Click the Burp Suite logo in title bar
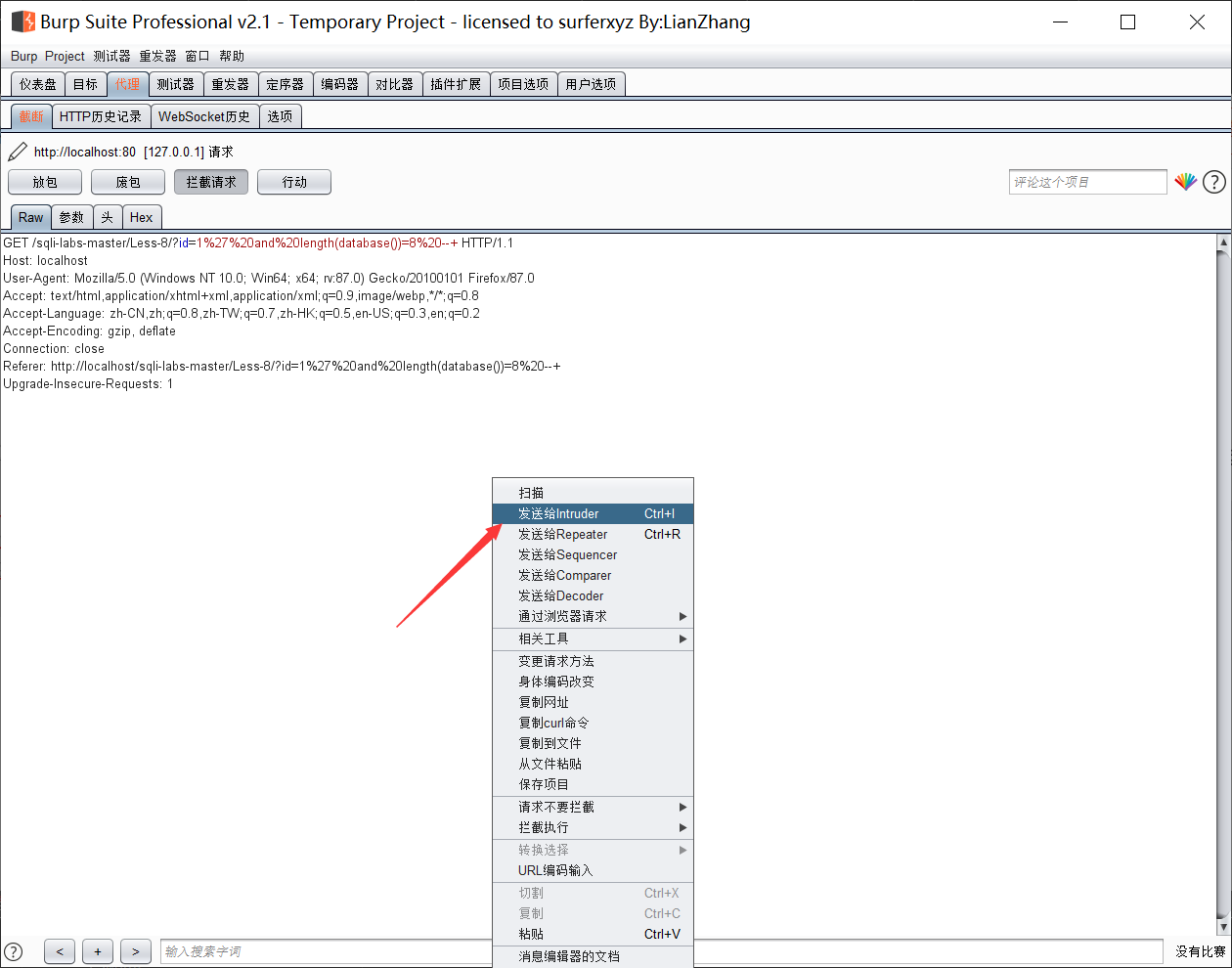 22,22
